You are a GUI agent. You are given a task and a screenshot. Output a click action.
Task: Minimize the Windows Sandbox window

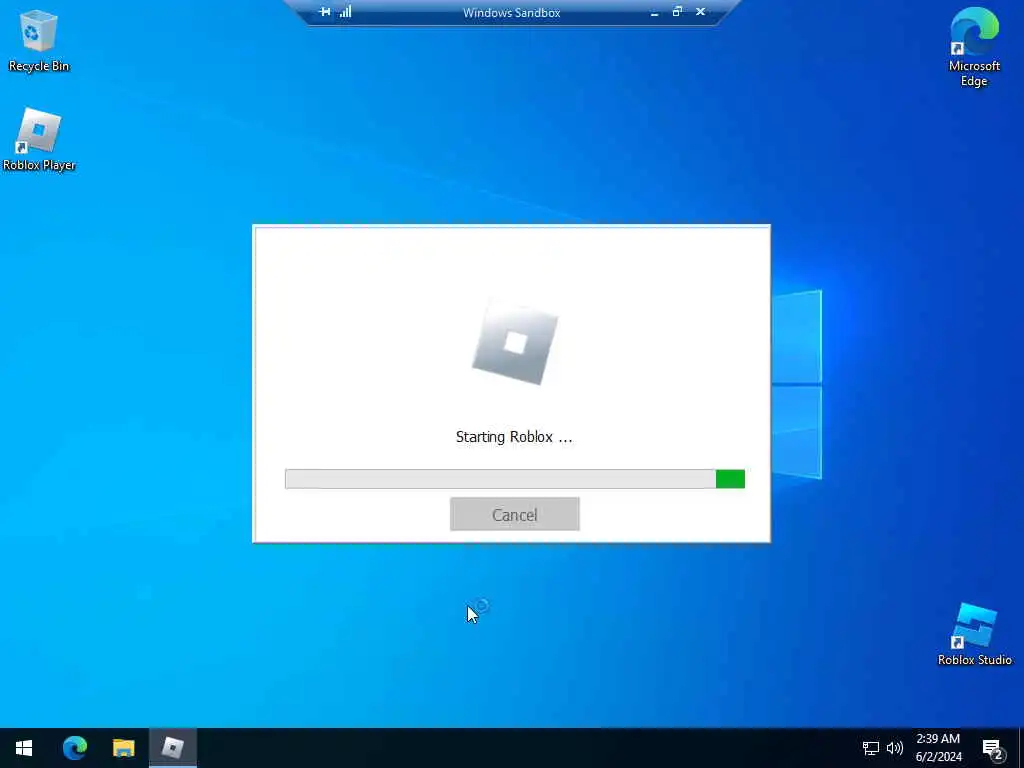(654, 12)
